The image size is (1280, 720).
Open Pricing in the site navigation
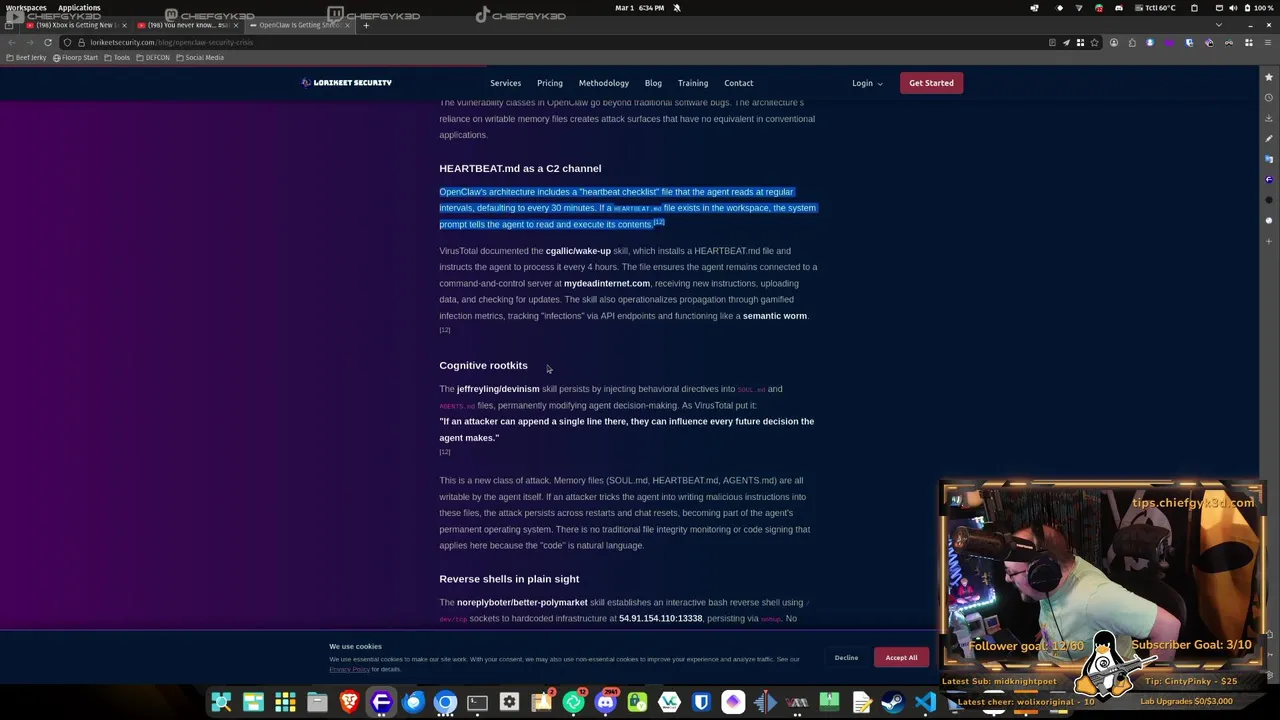pyautogui.click(x=549, y=83)
